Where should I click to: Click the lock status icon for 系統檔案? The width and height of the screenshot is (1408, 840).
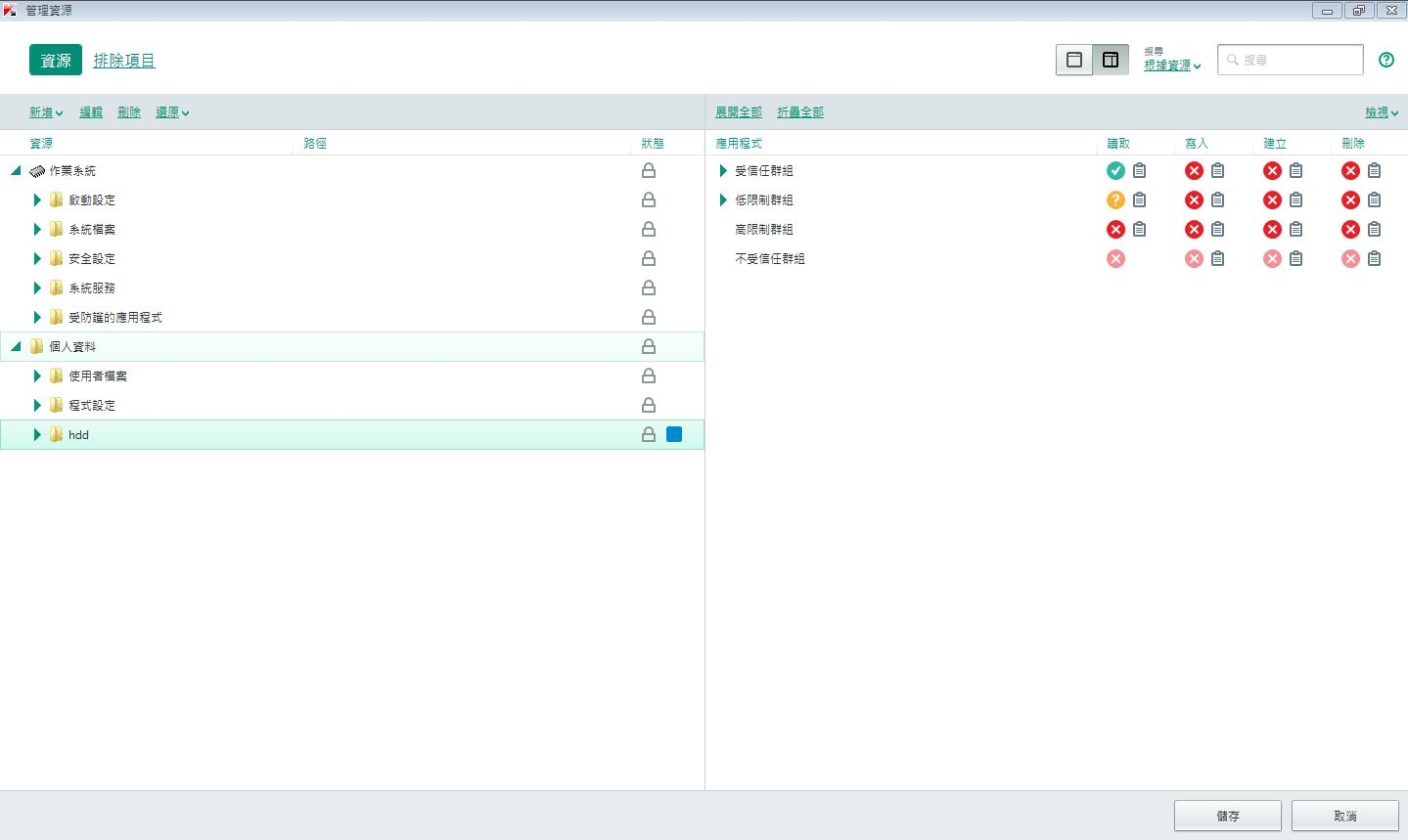[x=648, y=229]
